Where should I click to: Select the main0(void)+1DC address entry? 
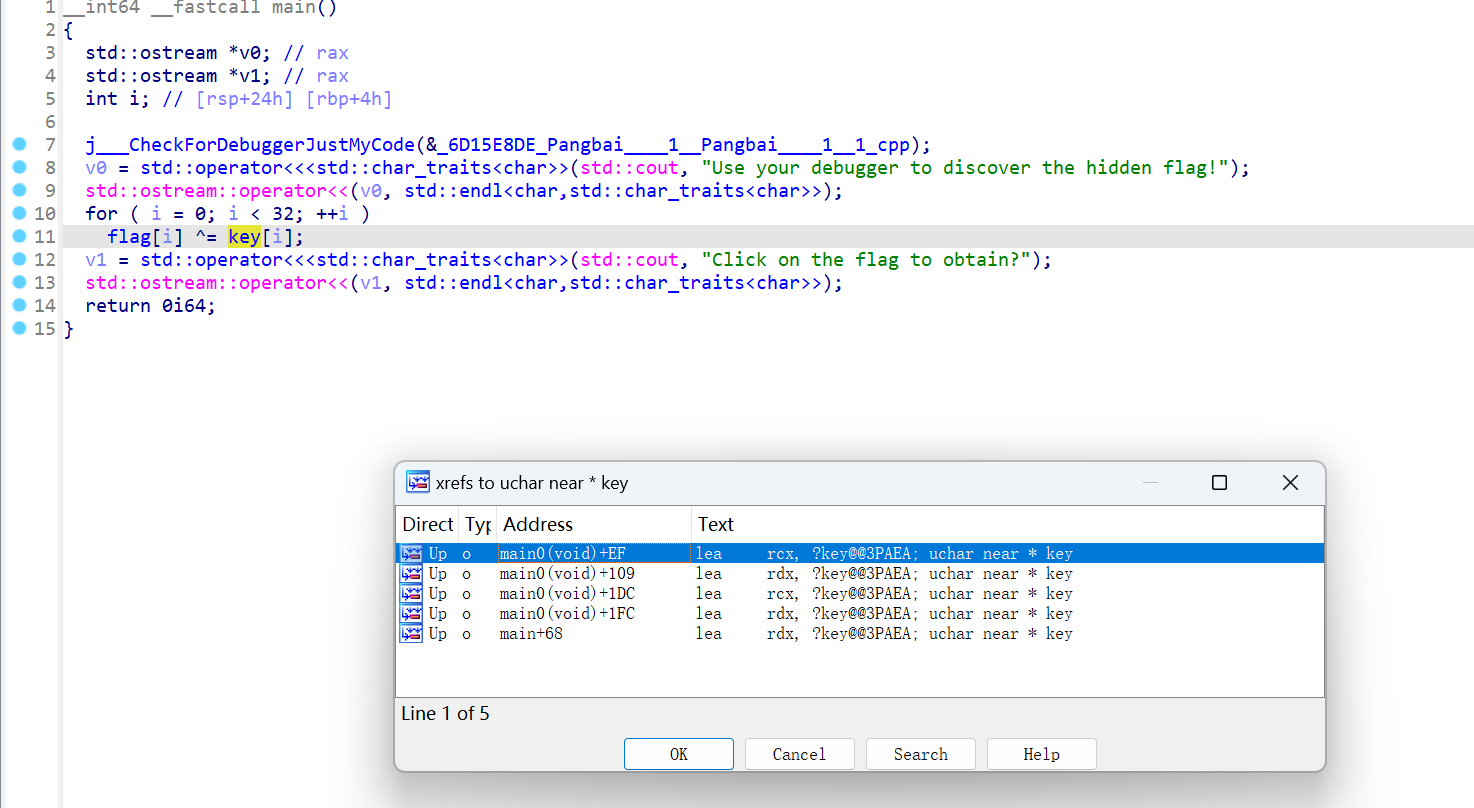coord(566,594)
